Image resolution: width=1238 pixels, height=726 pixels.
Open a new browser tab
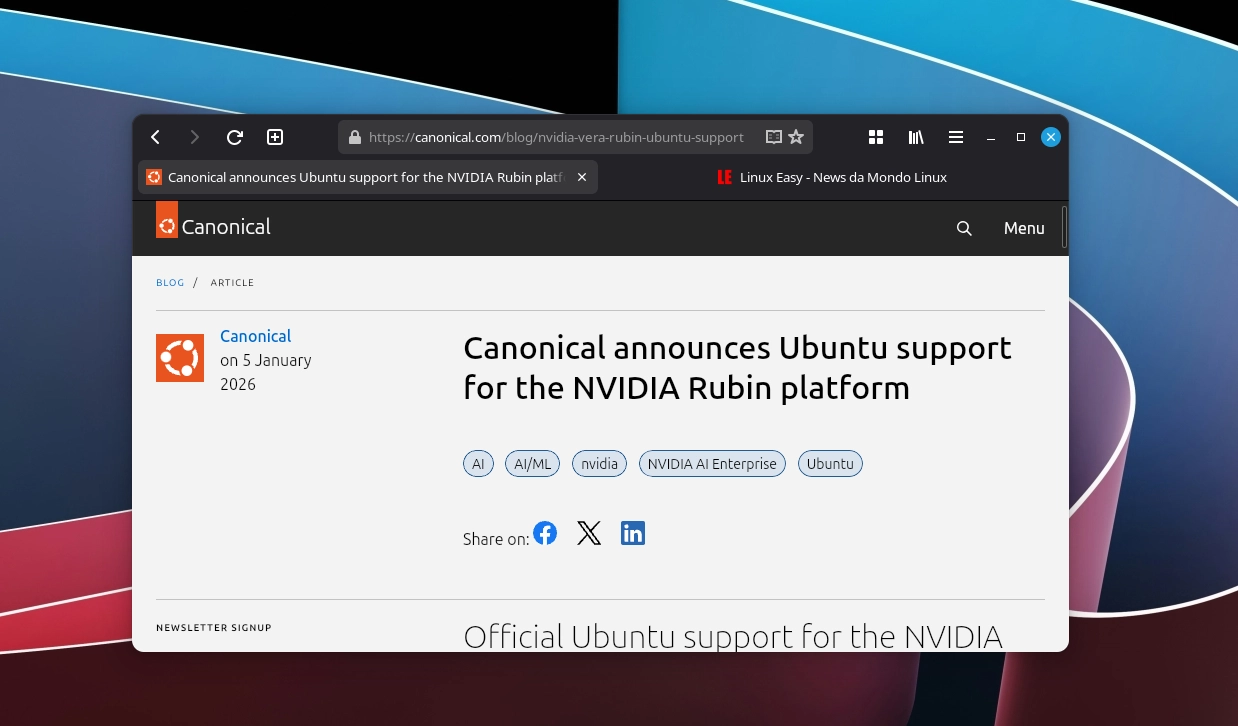pos(275,137)
